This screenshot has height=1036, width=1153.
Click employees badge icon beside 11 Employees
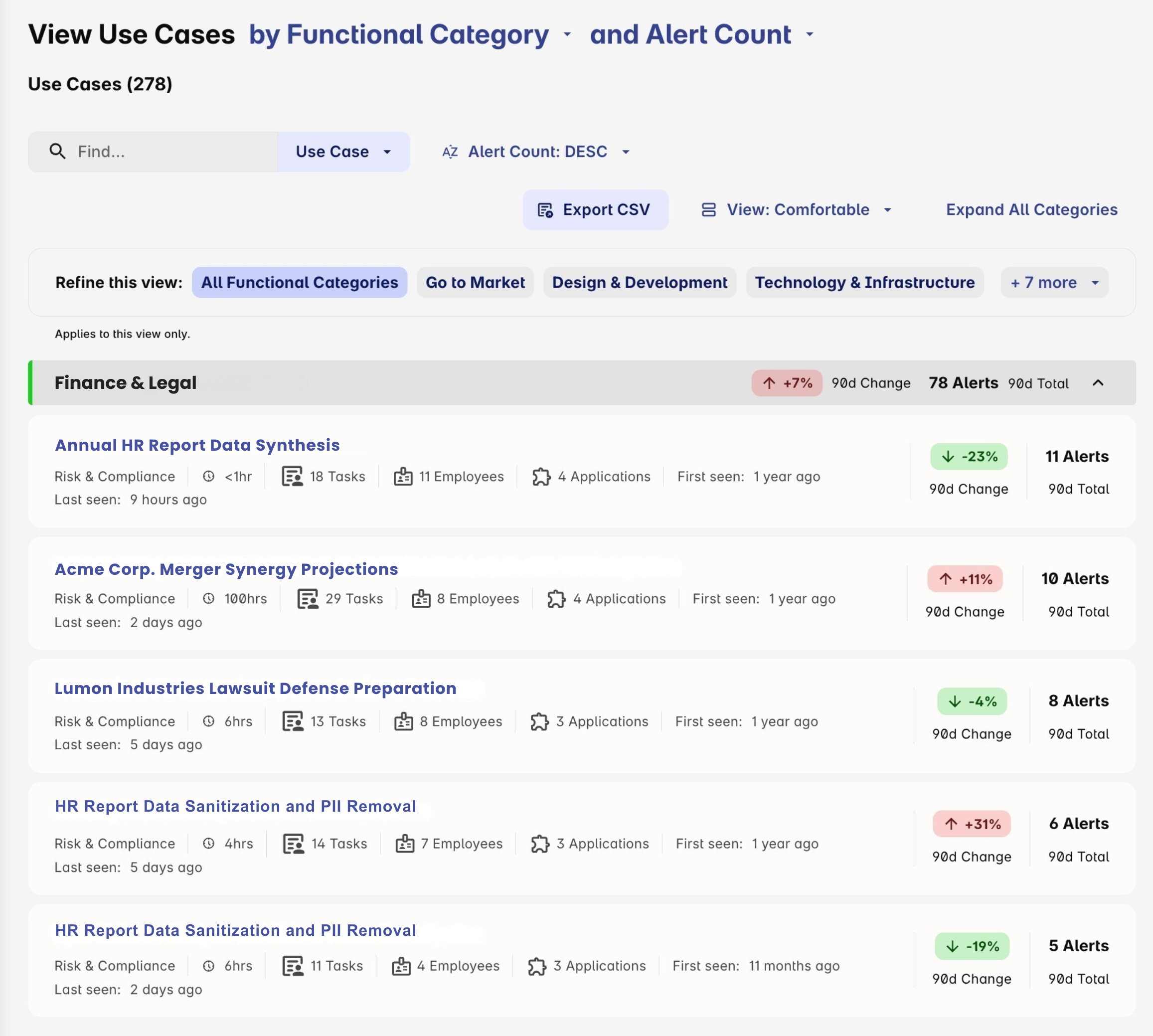403,477
